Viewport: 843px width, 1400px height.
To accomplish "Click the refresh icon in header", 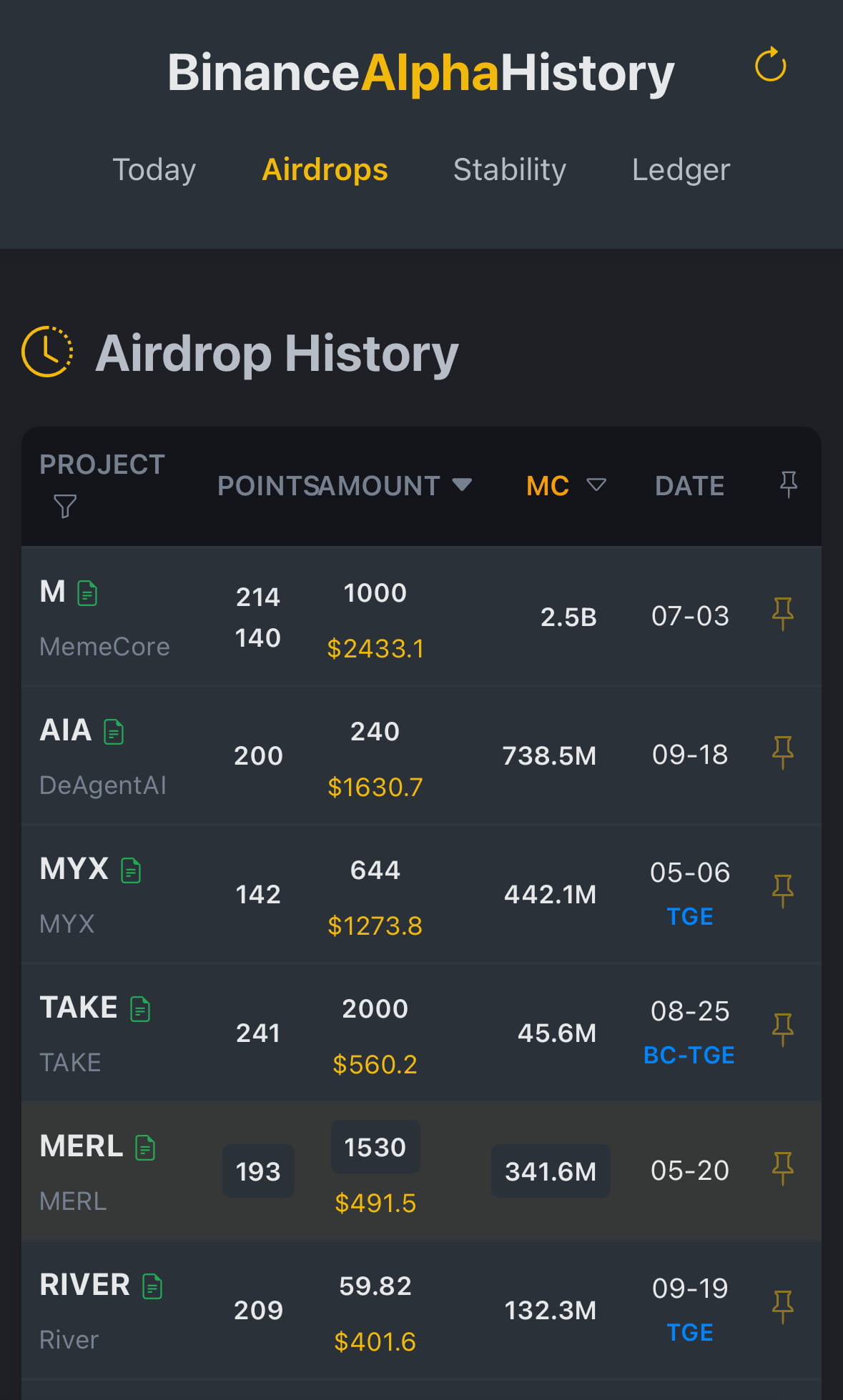I will tap(770, 66).
